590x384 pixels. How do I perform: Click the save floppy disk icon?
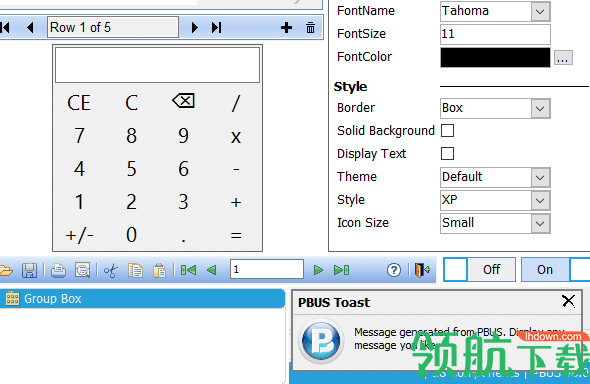[29, 270]
